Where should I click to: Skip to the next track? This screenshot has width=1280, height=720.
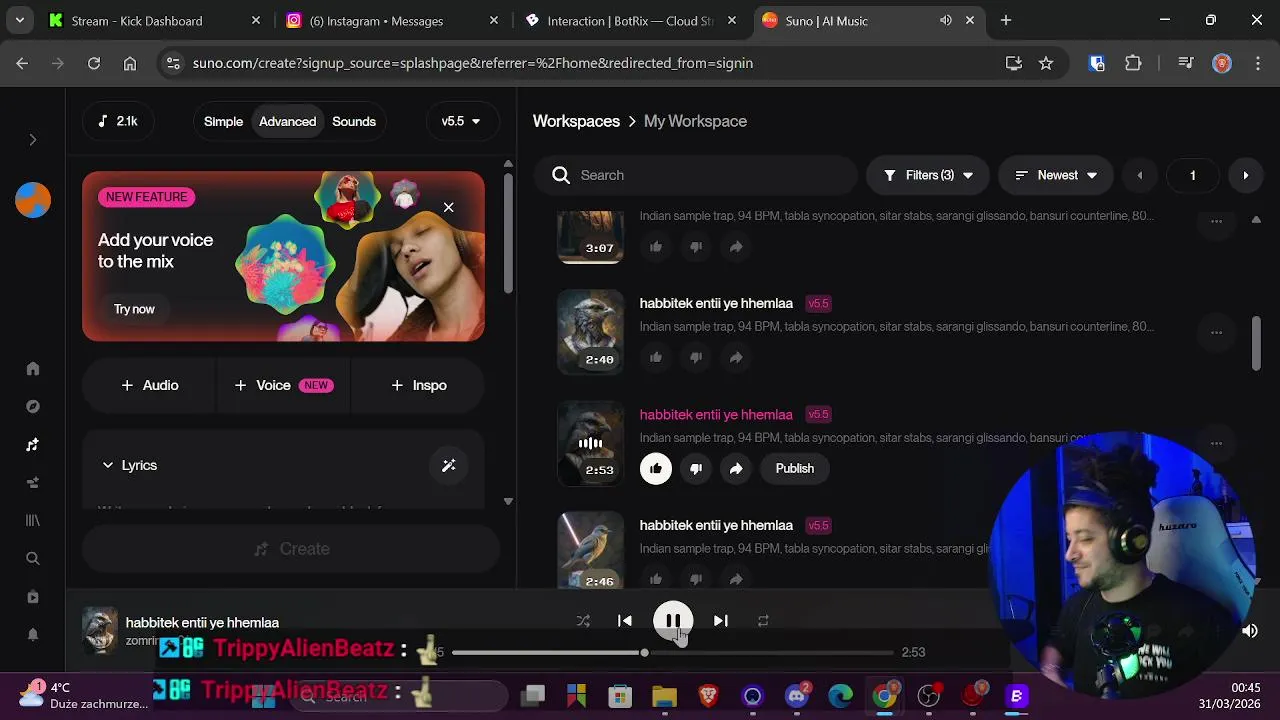point(720,621)
